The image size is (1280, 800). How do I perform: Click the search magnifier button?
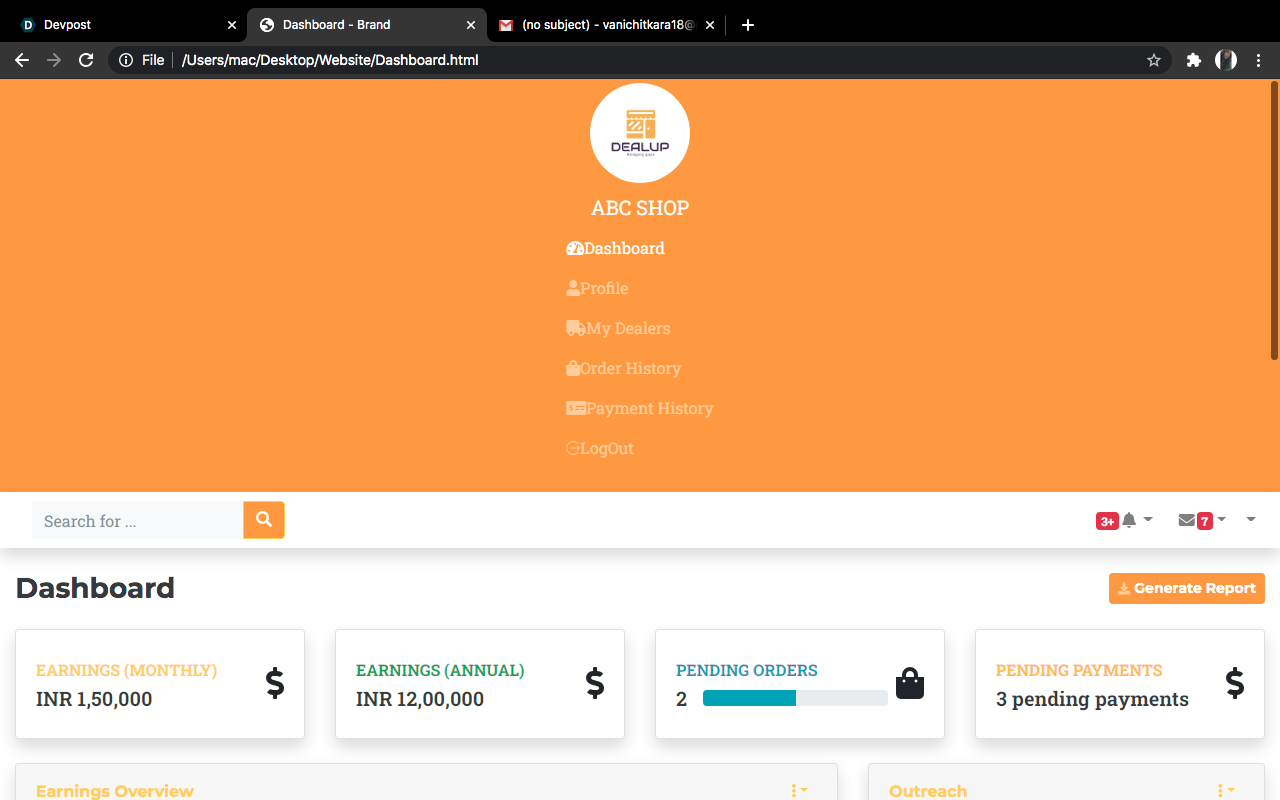coord(263,520)
